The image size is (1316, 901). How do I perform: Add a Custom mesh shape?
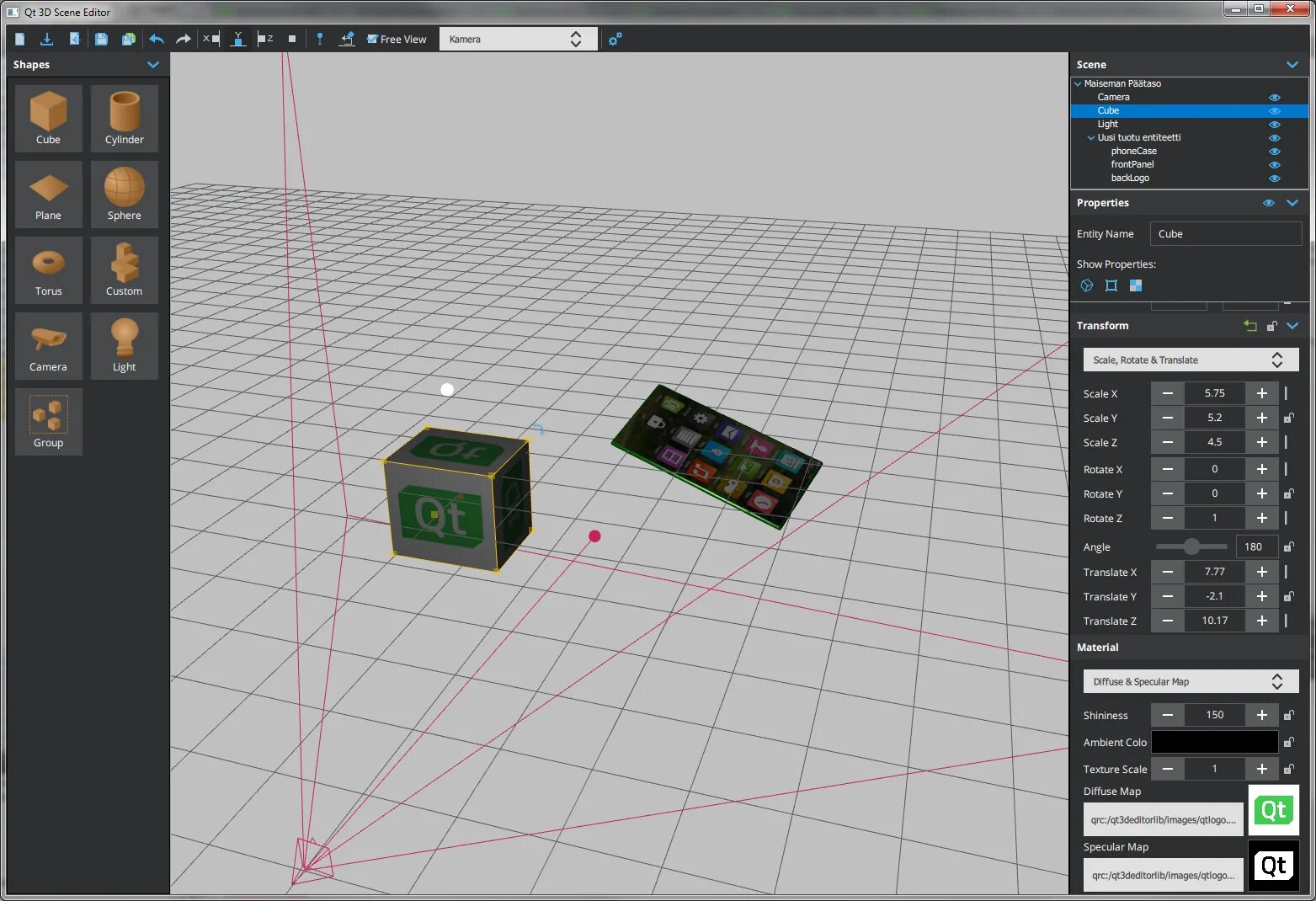pyautogui.click(x=124, y=269)
